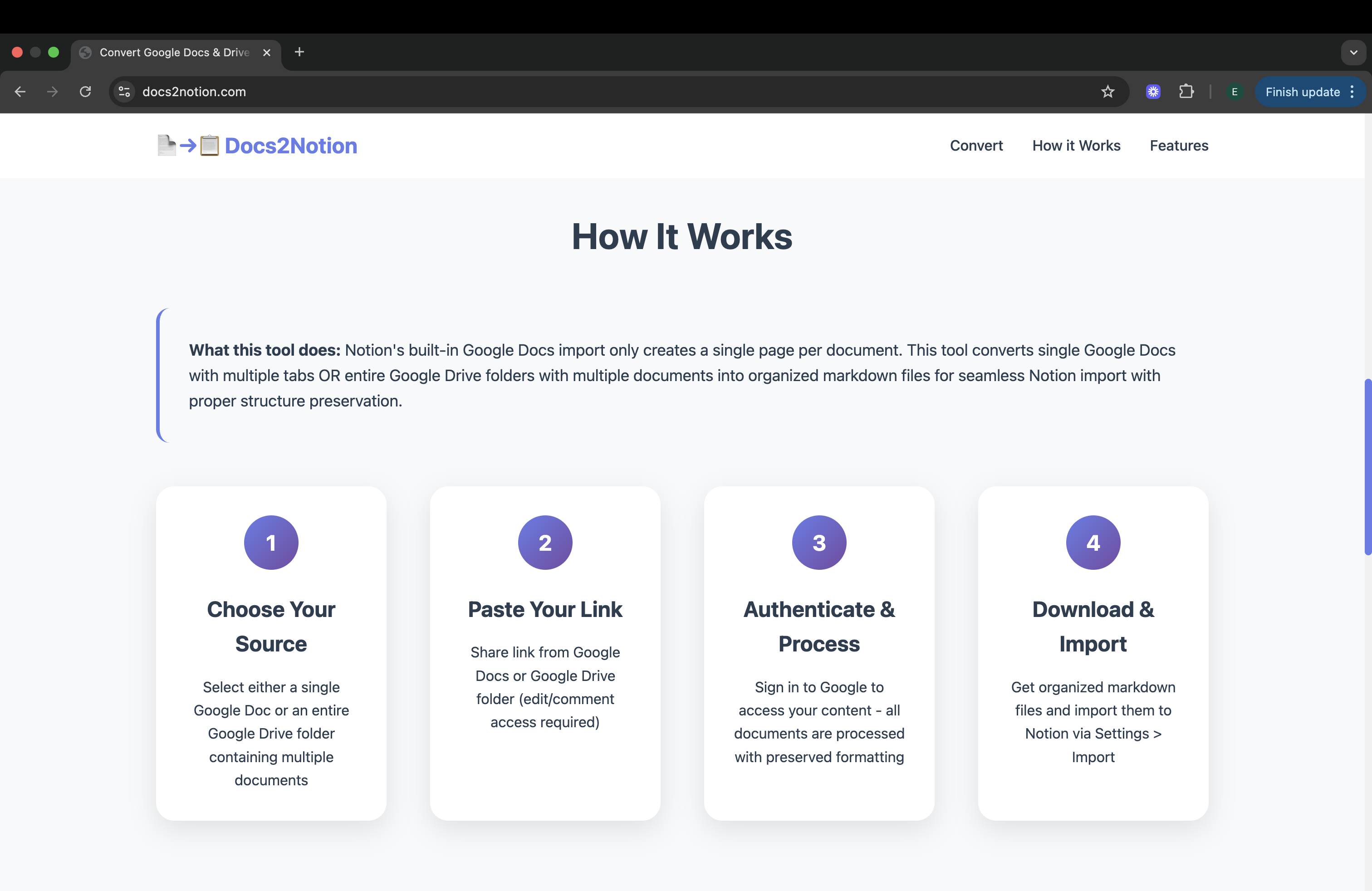Open a new browser tab
Image resolution: width=1372 pixels, height=891 pixels.
pos(299,53)
